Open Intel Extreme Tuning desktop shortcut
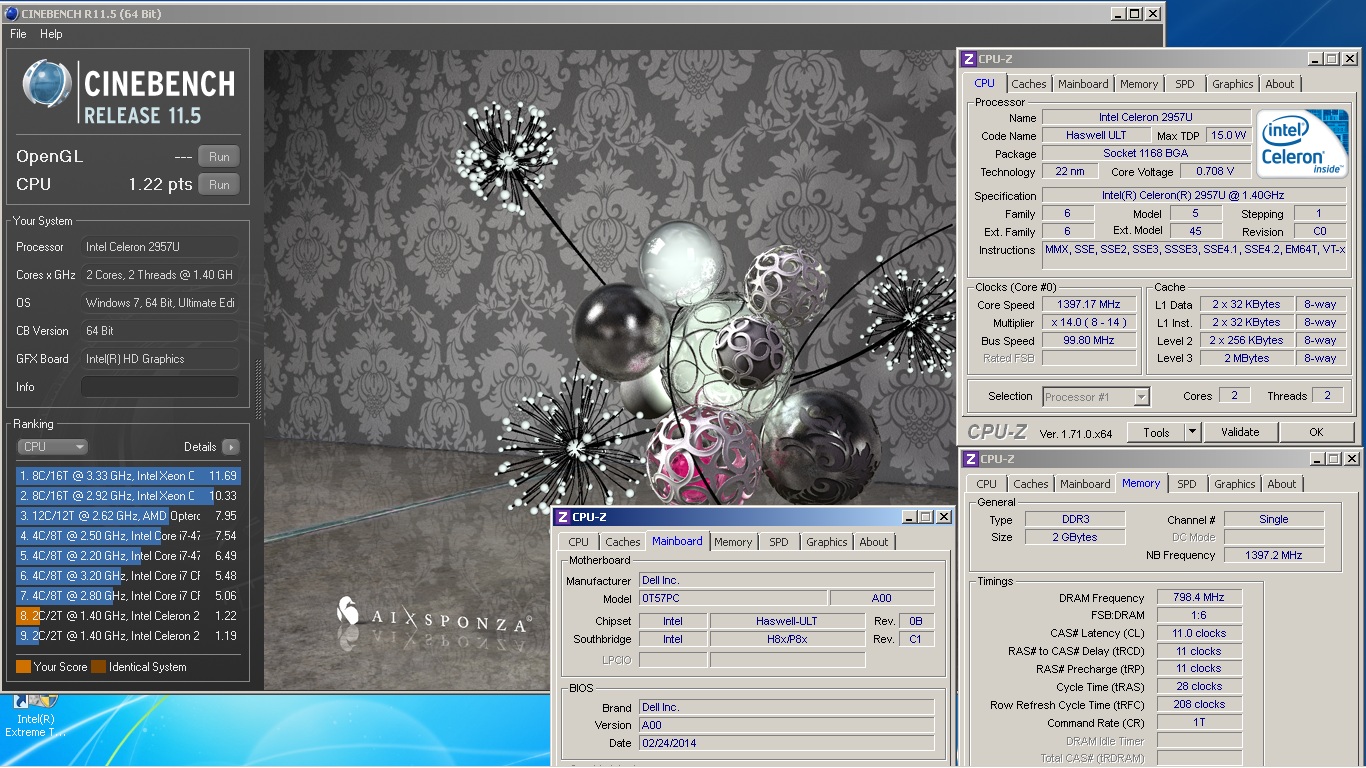Screen dimensions: 1366x768 (33, 716)
